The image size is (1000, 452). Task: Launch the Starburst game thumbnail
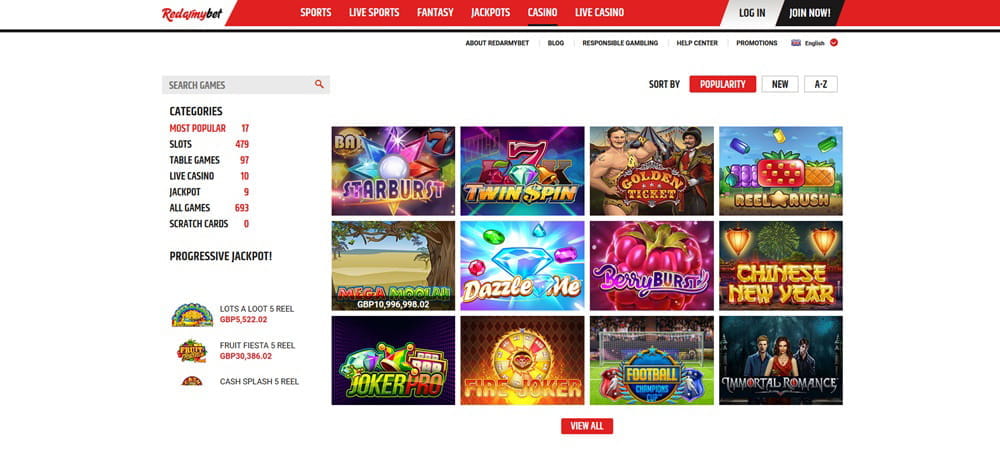[393, 171]
